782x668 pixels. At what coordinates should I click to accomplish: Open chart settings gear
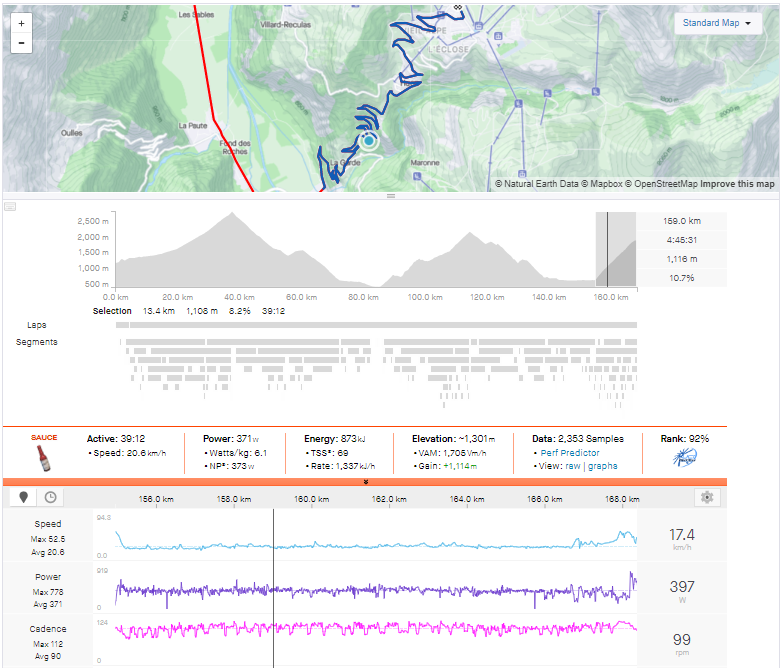pos(707,497)
